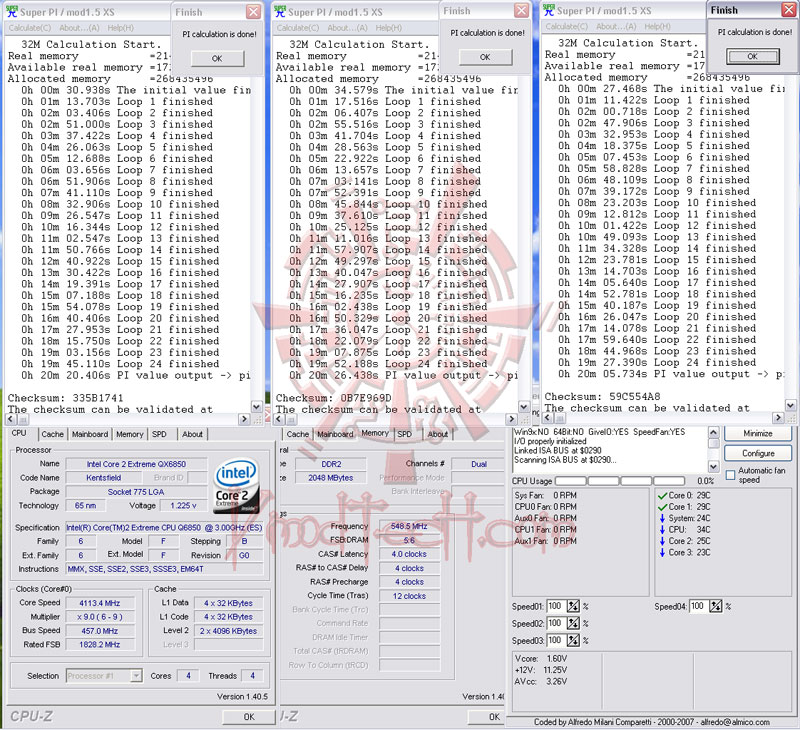The image size is (800, 730).
Task: Switch to SPD tab in second CPU-Z window
Action: pos(405,434)
